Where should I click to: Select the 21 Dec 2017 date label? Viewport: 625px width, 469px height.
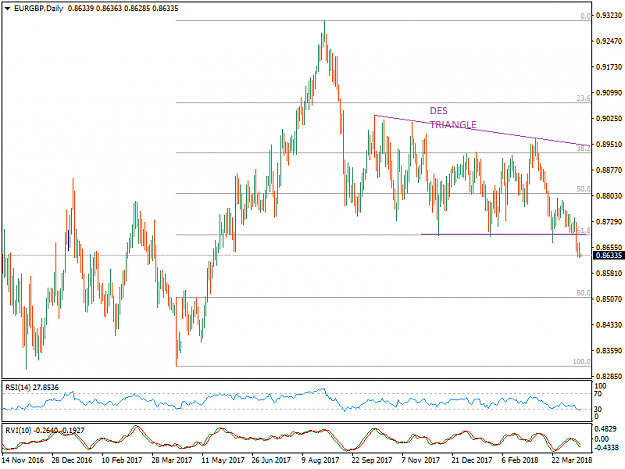[x=472, y=460]
